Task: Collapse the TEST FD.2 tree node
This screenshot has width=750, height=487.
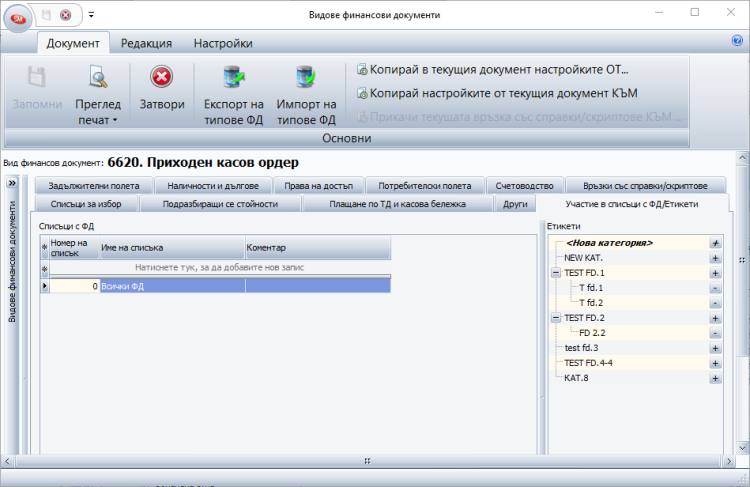Action: pos(556,318)
